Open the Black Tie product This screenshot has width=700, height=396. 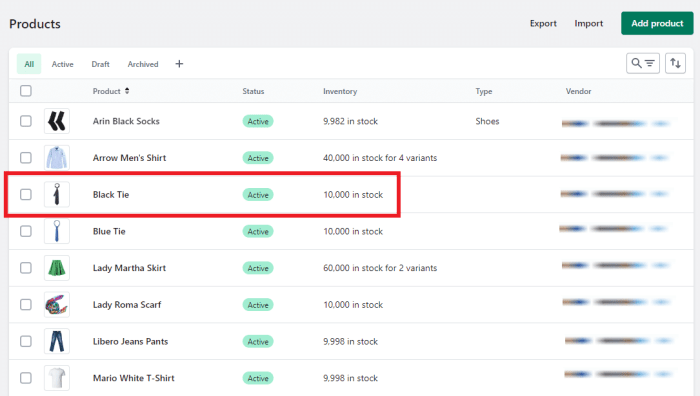111,194
